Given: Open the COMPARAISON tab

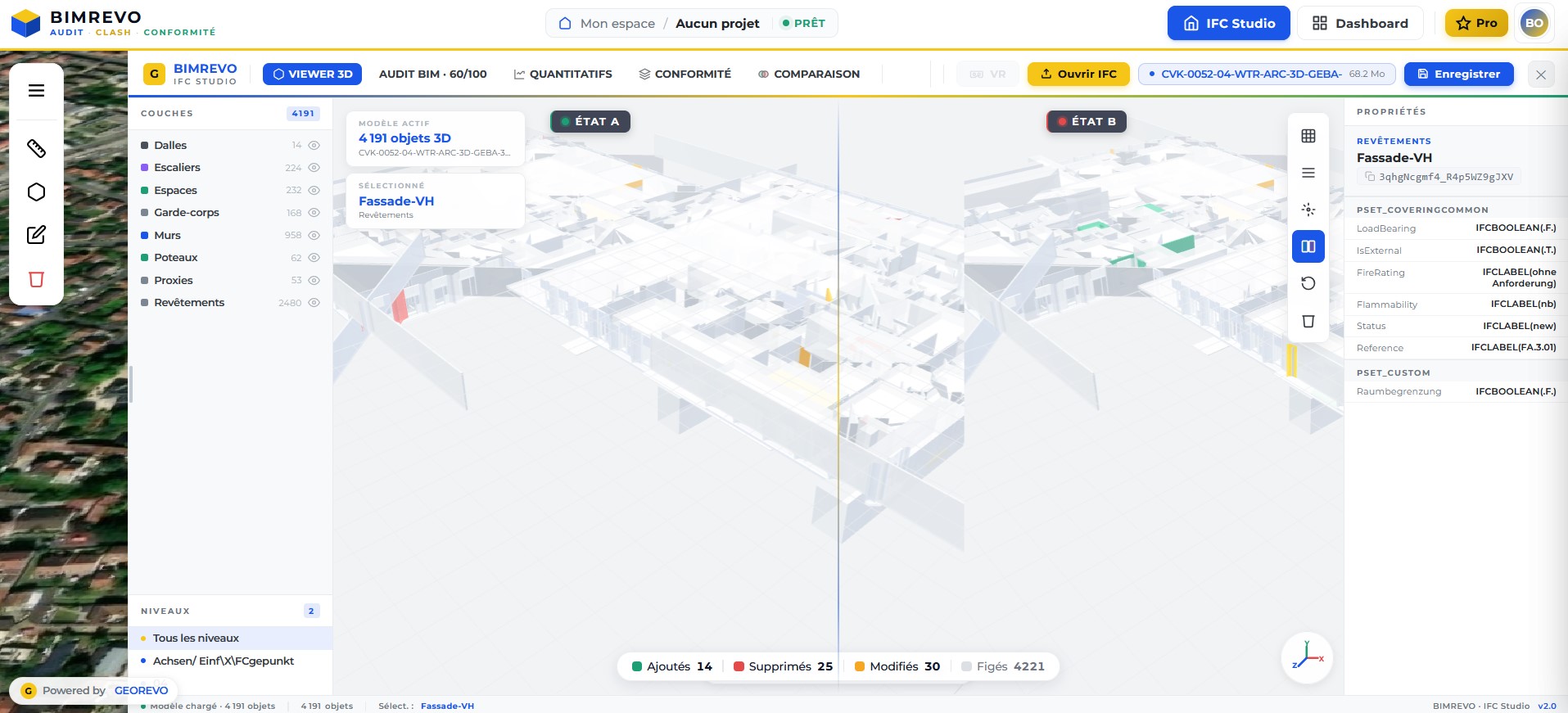Looking at the screenshot, I should tap(808, 74).
